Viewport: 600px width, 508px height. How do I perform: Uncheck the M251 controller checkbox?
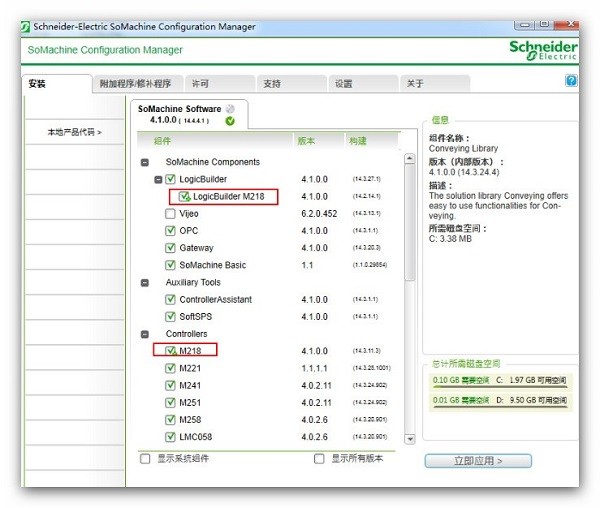coord(170,403)
